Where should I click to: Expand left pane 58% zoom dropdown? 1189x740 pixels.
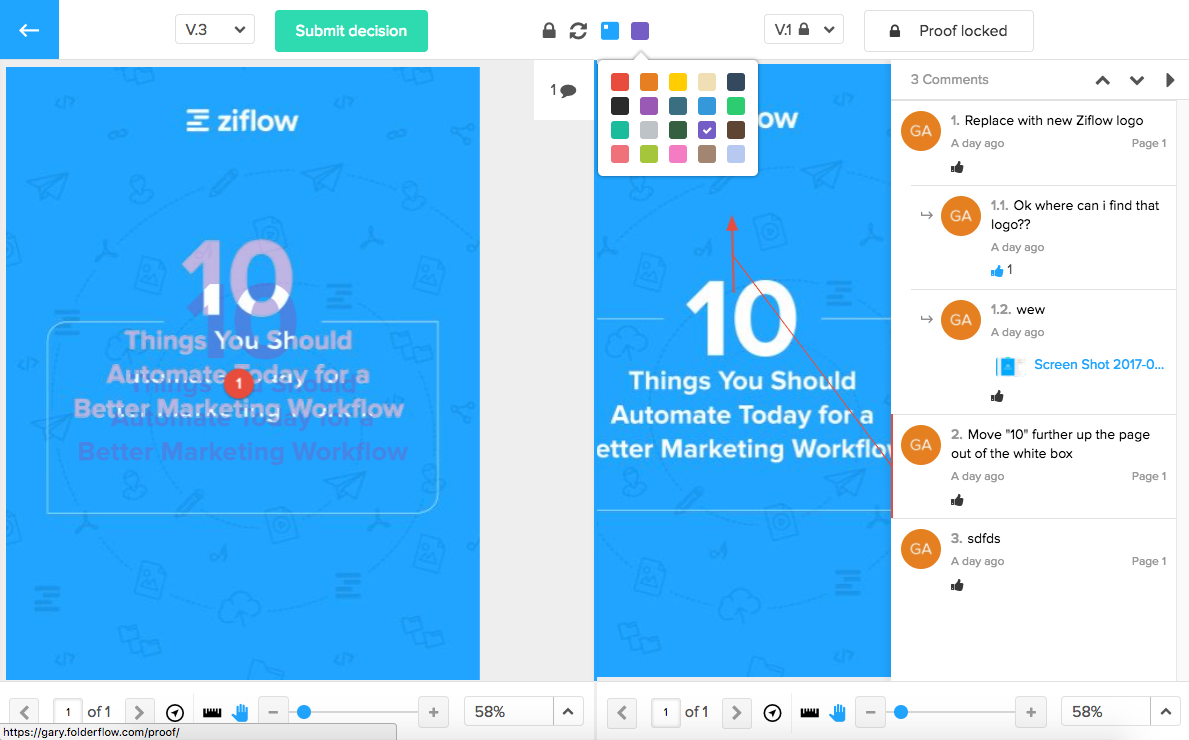(x=567, y=712)
